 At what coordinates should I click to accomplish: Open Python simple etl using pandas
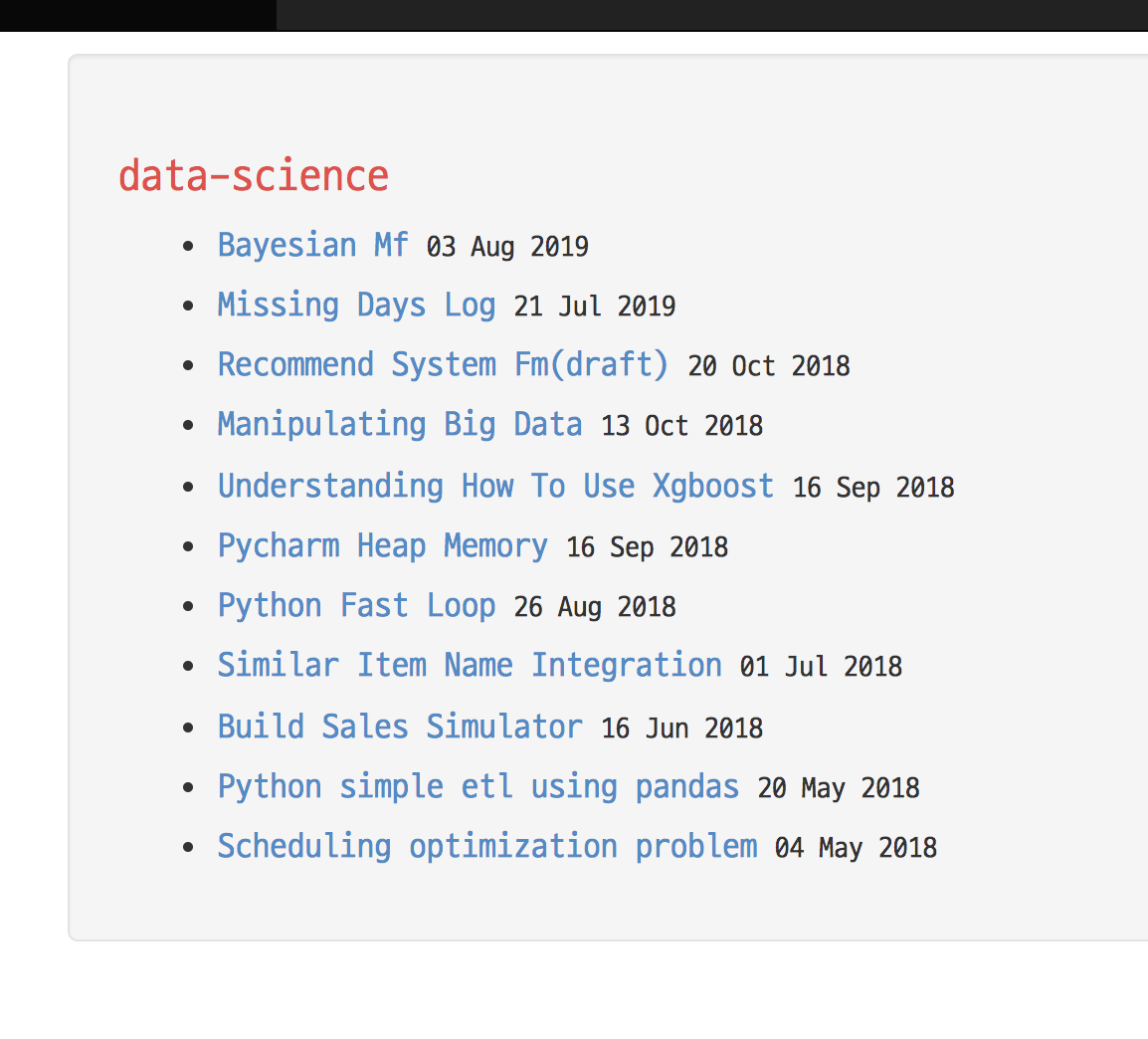[478, 787]
